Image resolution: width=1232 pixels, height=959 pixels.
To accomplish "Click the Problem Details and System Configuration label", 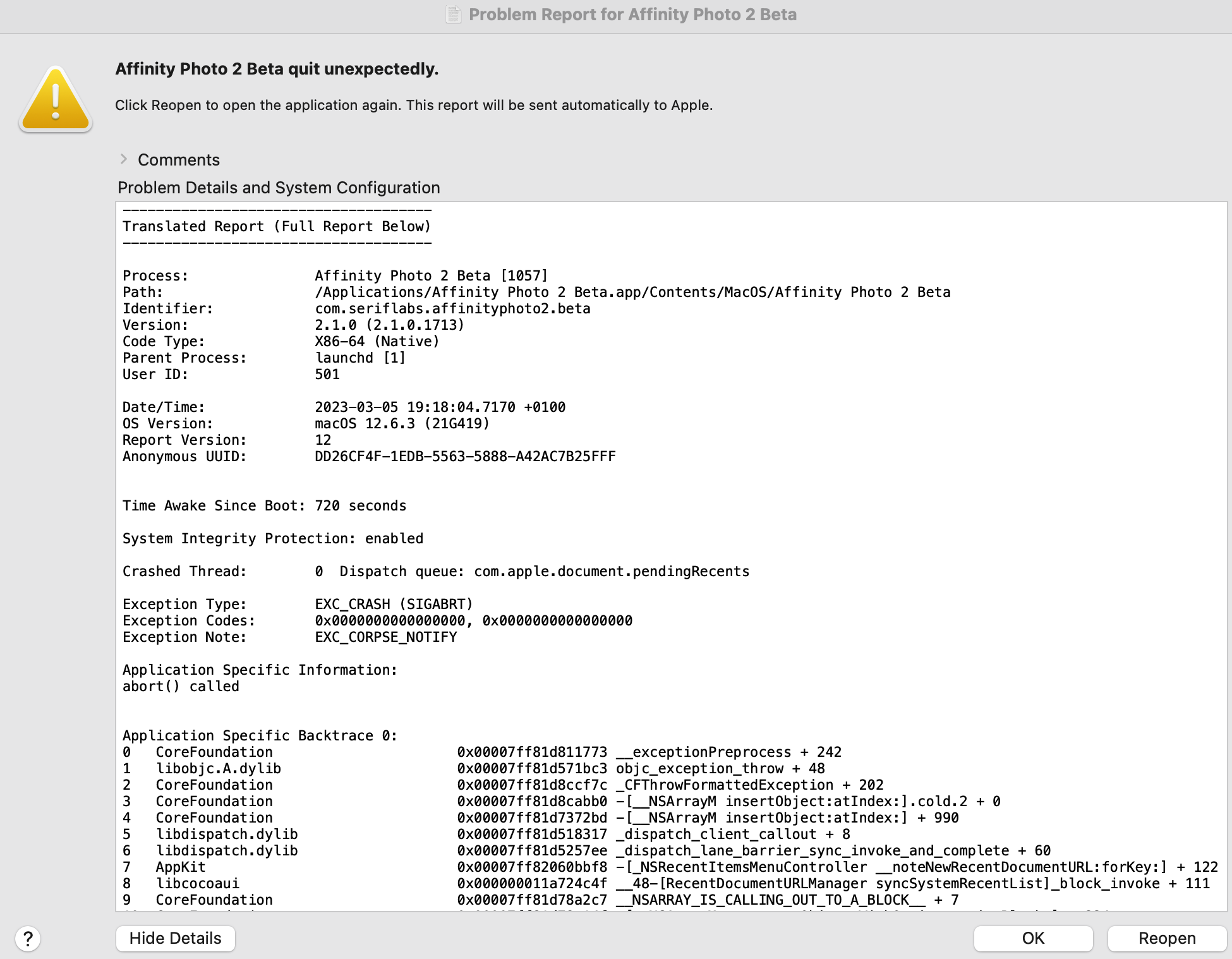I will (x=279, y=188).
